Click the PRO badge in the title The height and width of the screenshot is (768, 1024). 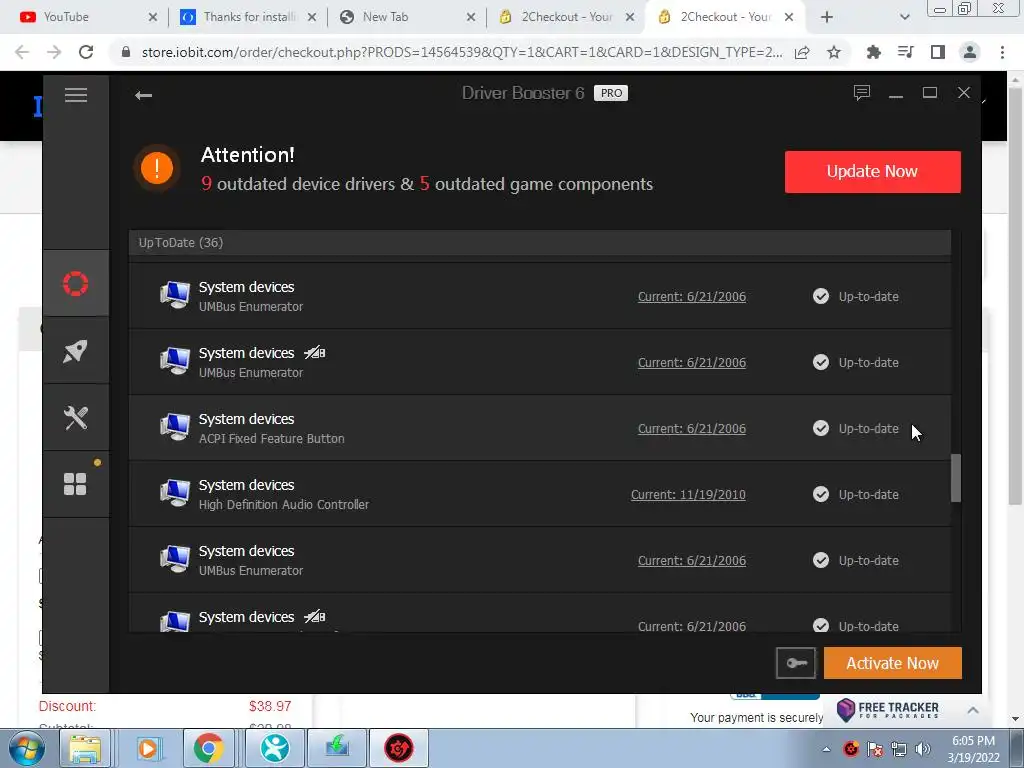tap(611, 93)
